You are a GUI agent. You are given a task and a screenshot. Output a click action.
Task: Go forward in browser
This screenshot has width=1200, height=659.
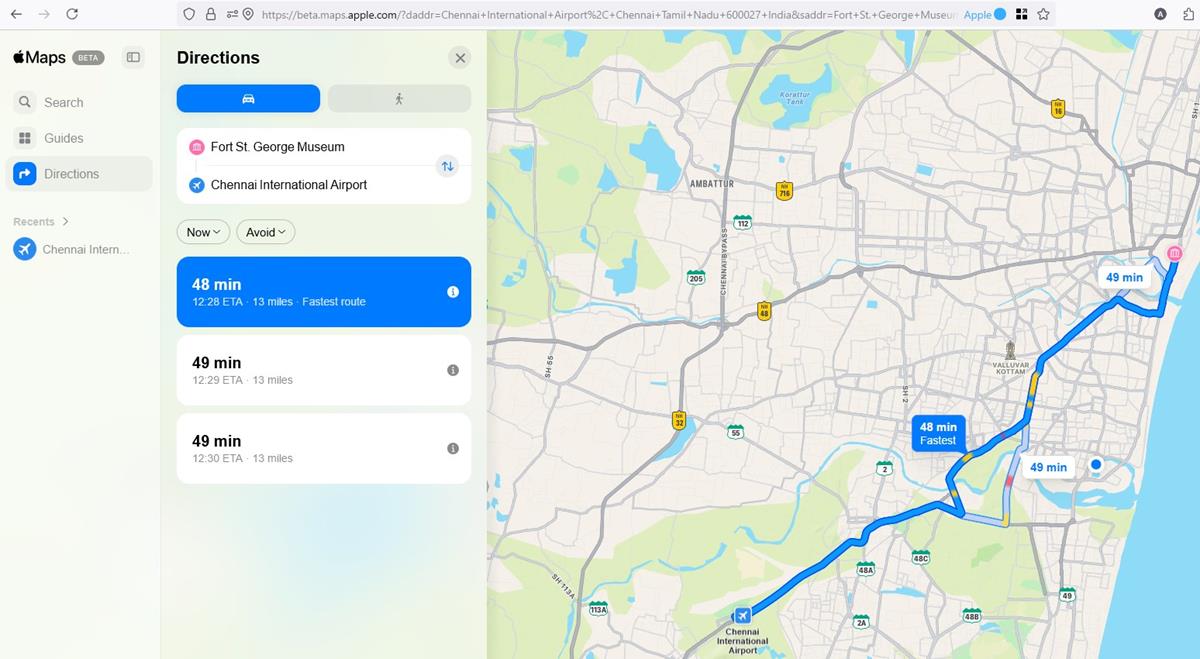pos(44,14)
